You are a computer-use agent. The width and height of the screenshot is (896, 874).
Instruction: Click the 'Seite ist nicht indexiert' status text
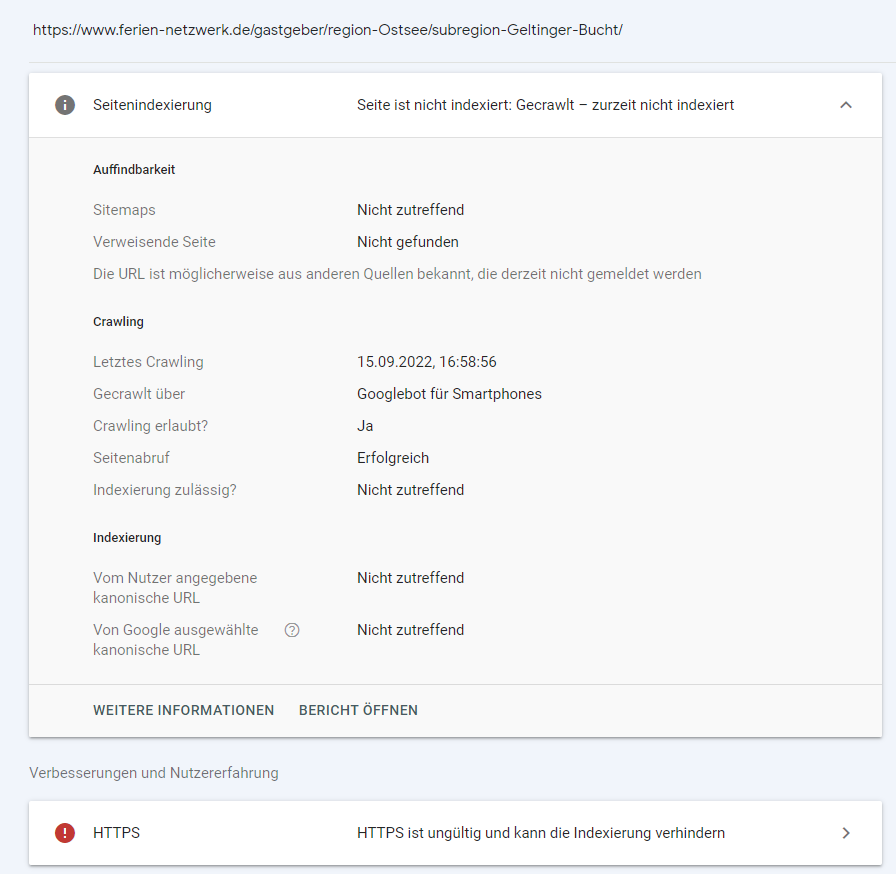click(x=545, y=105)
